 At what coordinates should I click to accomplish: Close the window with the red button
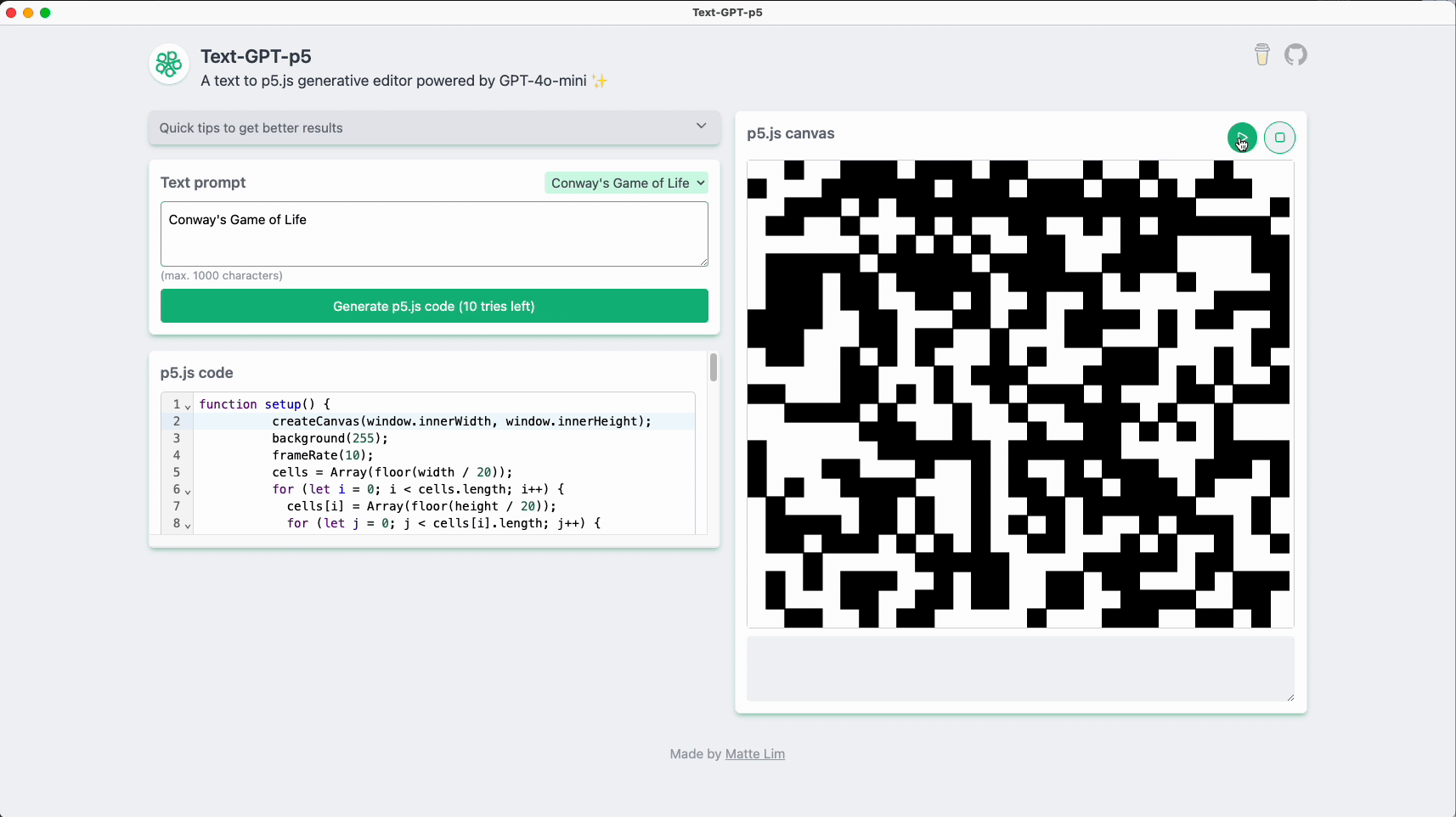(11, 13)
